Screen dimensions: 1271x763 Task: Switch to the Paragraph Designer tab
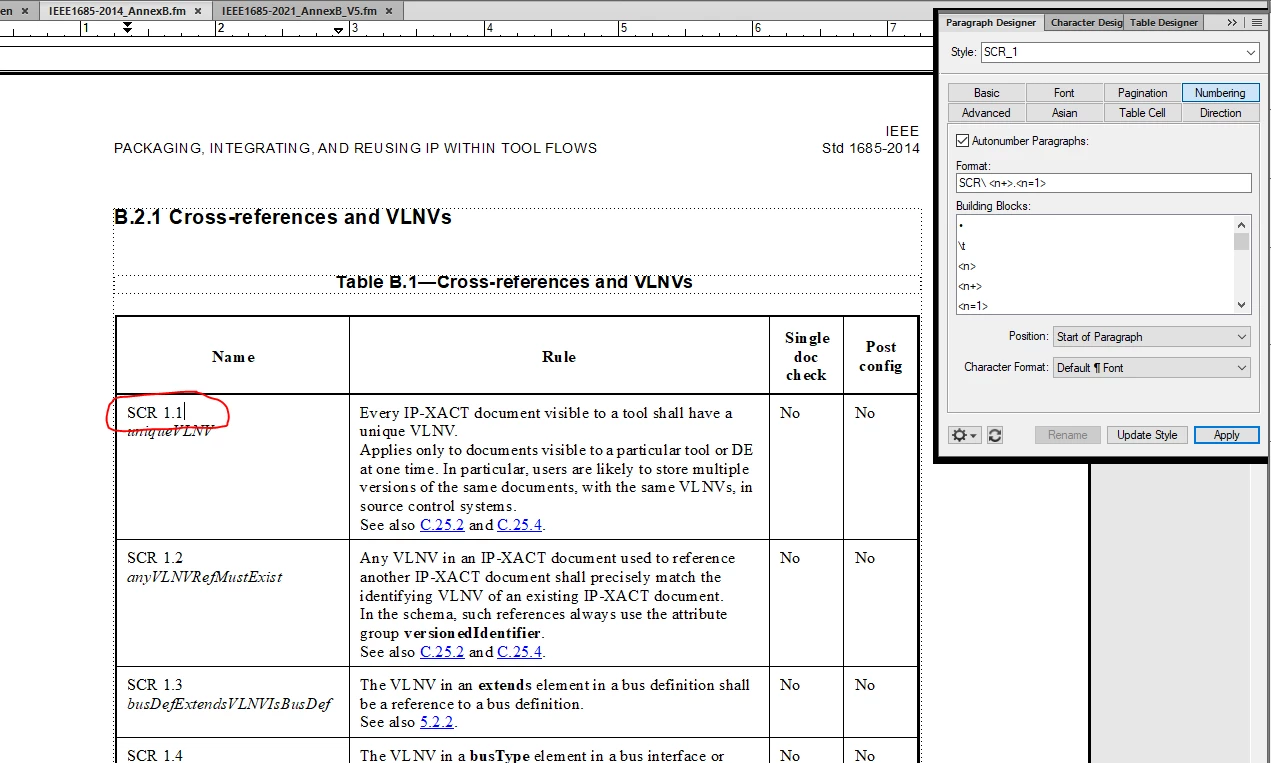point(990,22)
